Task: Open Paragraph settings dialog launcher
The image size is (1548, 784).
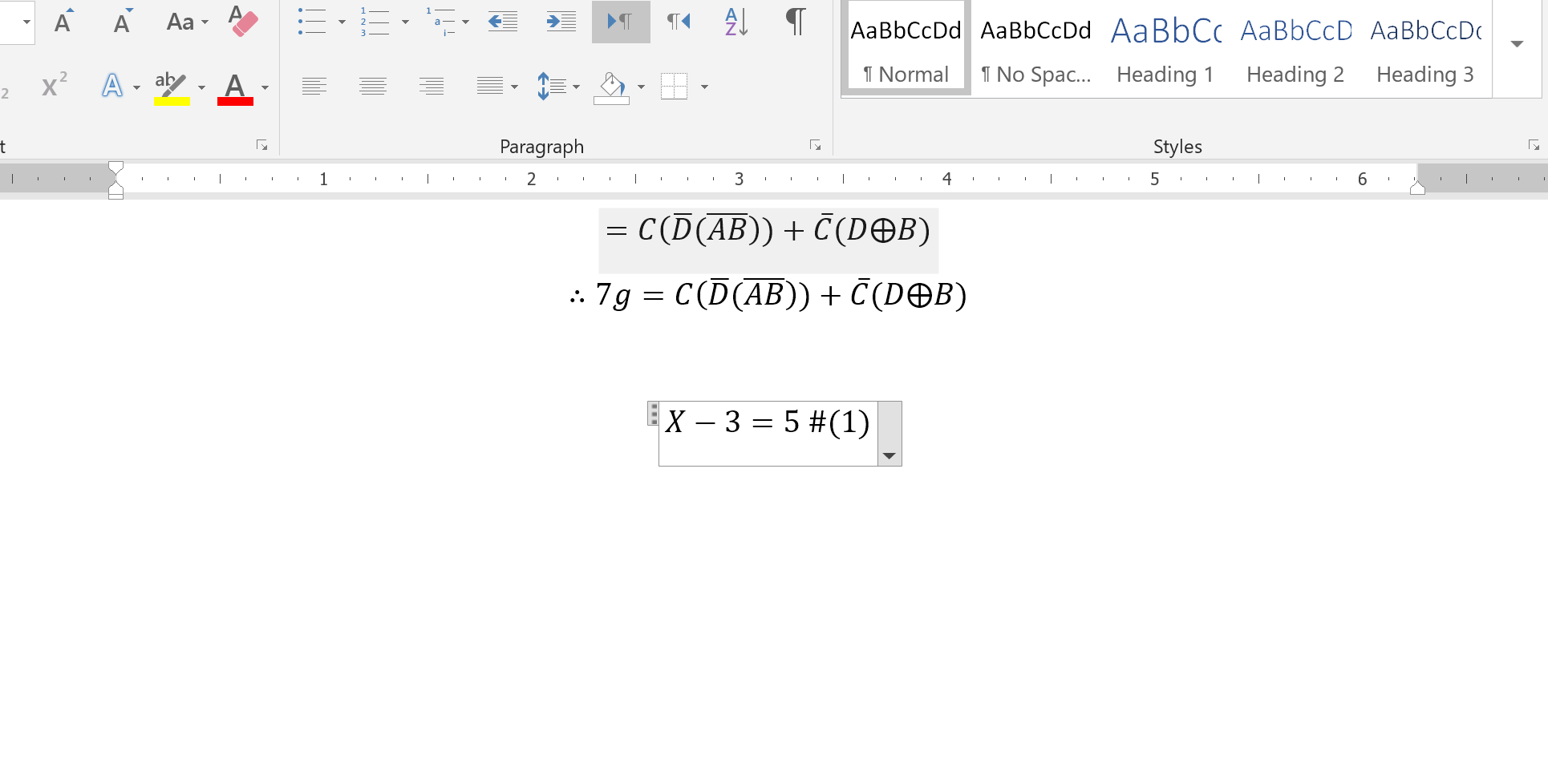Action: [815, 145]
